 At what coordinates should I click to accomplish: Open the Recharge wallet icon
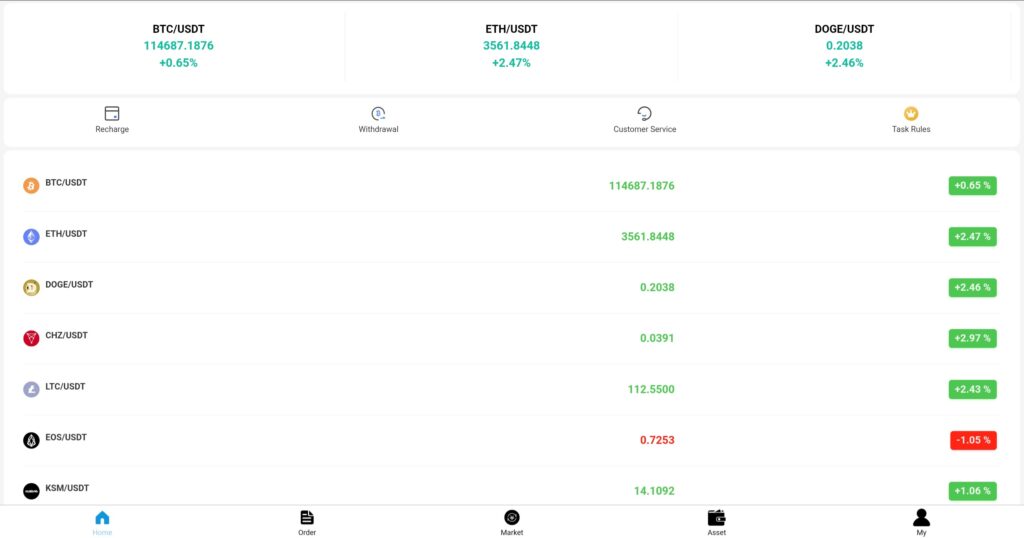[112, 114]
